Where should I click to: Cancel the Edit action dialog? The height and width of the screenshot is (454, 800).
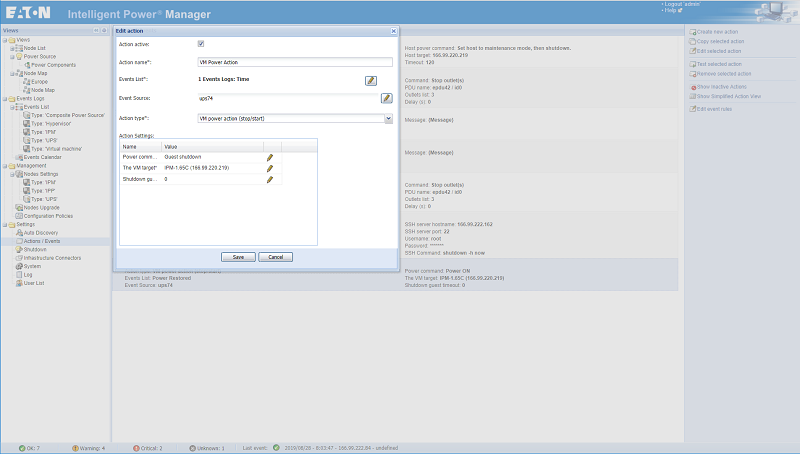[x=276, y=257]
